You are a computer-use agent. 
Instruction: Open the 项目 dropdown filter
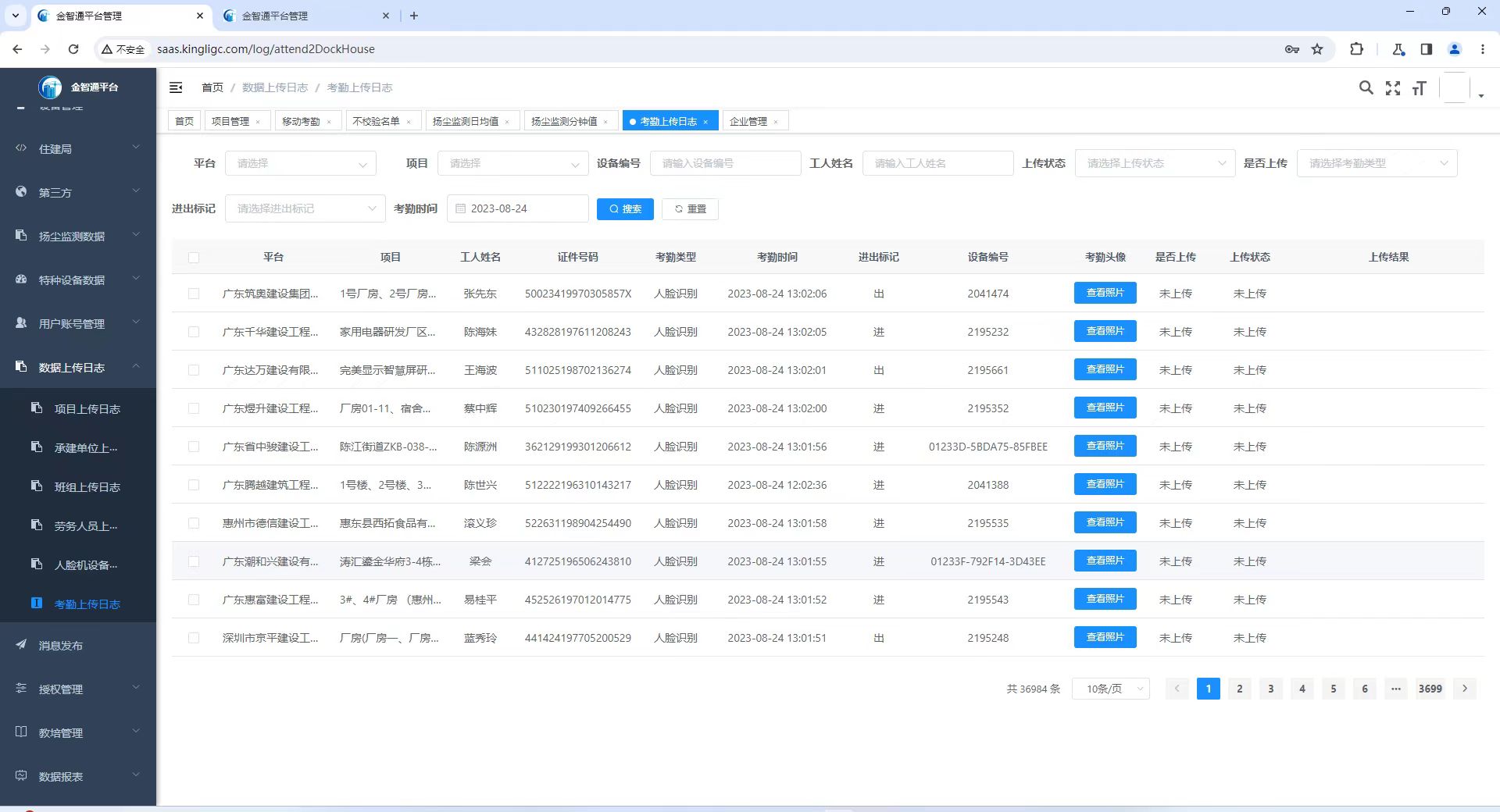(513, 163)
